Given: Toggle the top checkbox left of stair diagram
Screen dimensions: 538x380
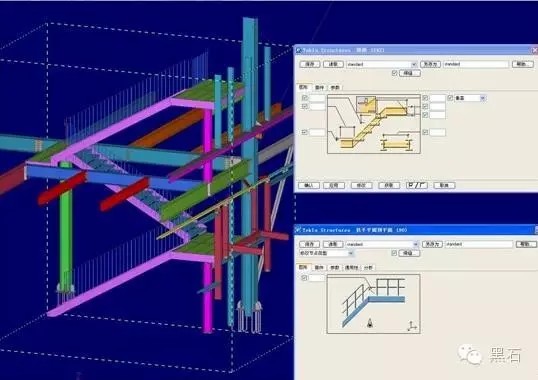Looking at the screenshot, I should [x=304, y=98].
